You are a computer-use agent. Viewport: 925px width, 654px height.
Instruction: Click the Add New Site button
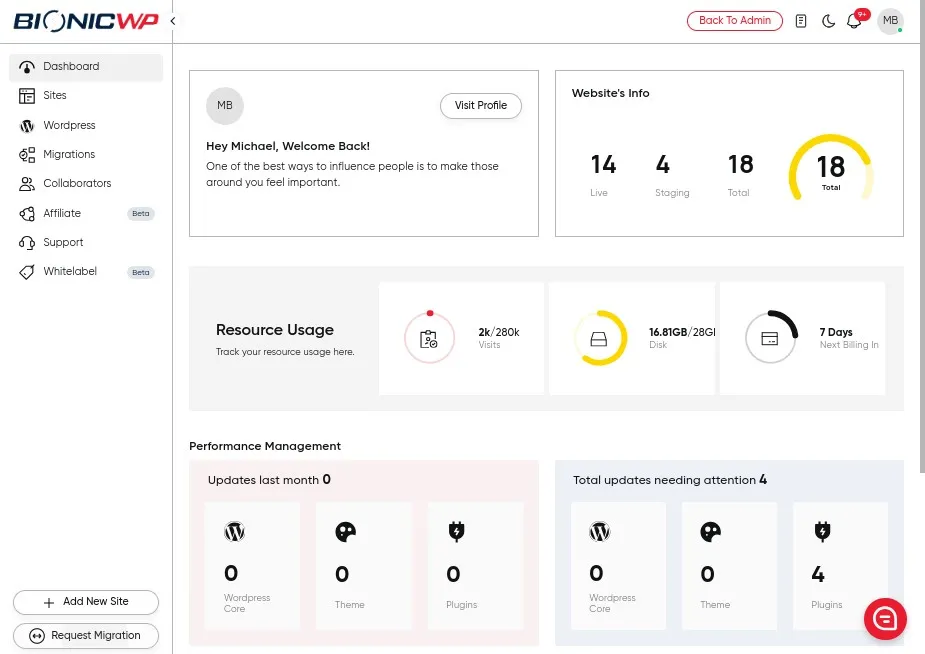point(86,602)
